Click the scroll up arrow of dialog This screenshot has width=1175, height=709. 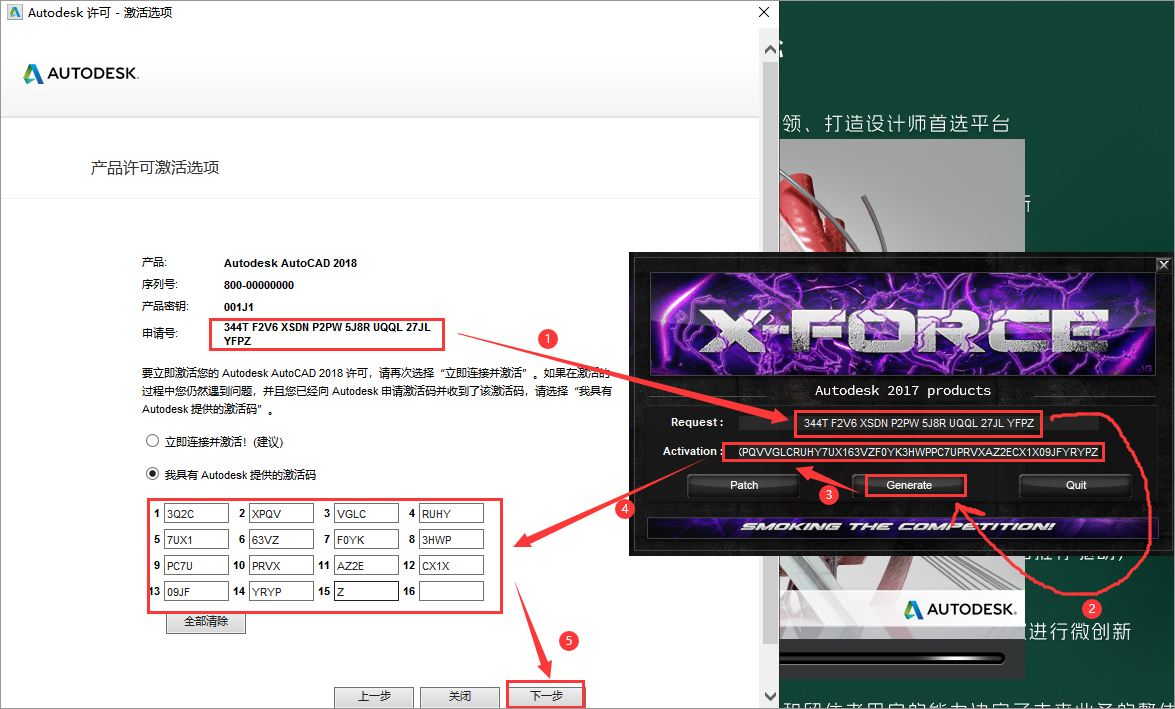(770, 49)
